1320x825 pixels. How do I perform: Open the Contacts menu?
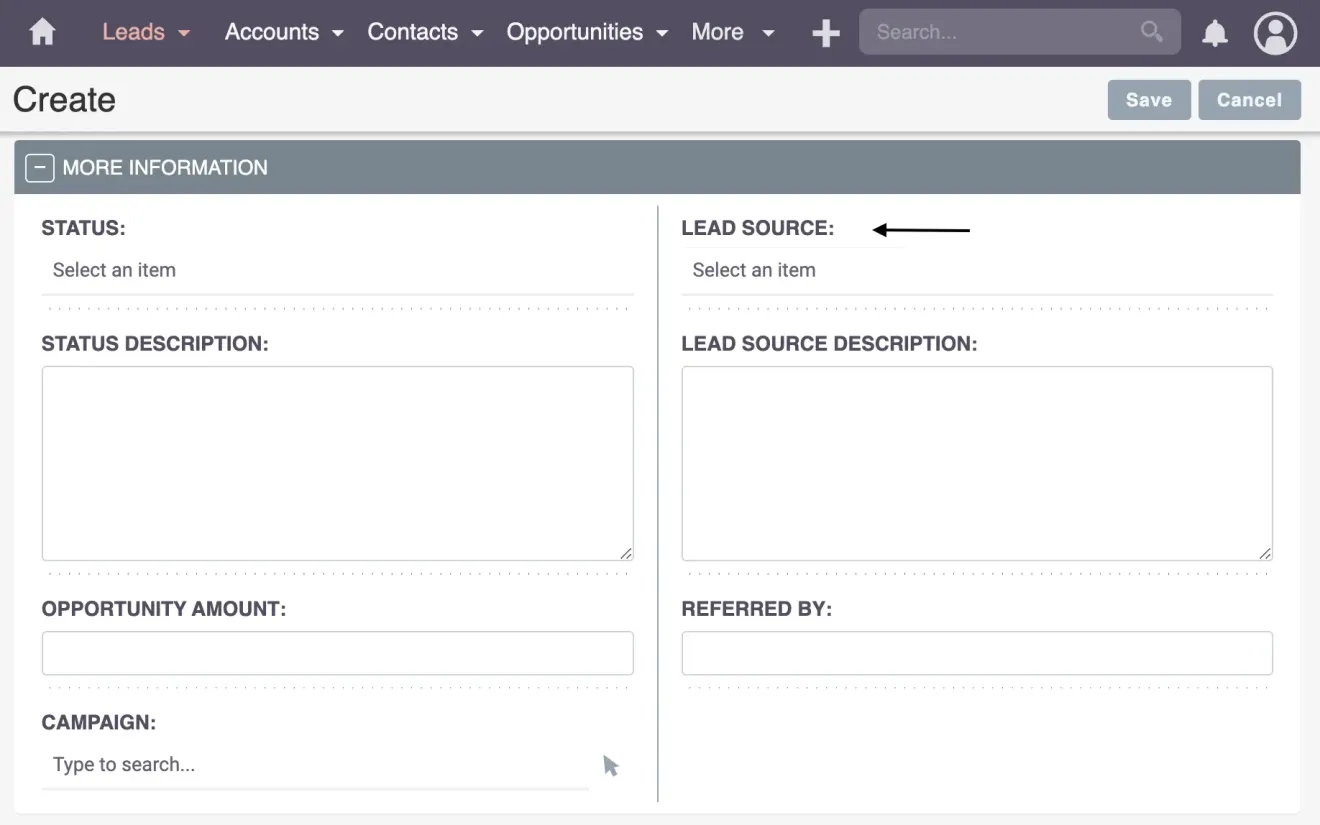point(412,32)
